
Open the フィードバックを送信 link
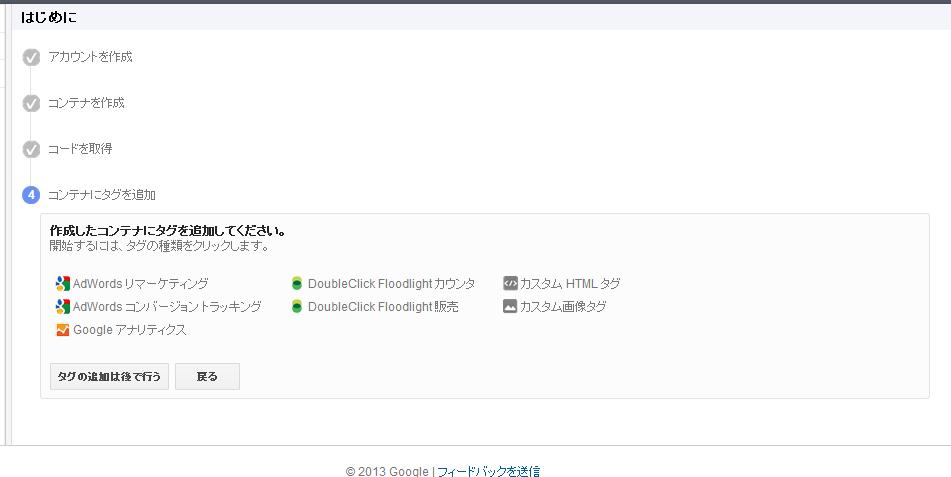pos(489,471)
